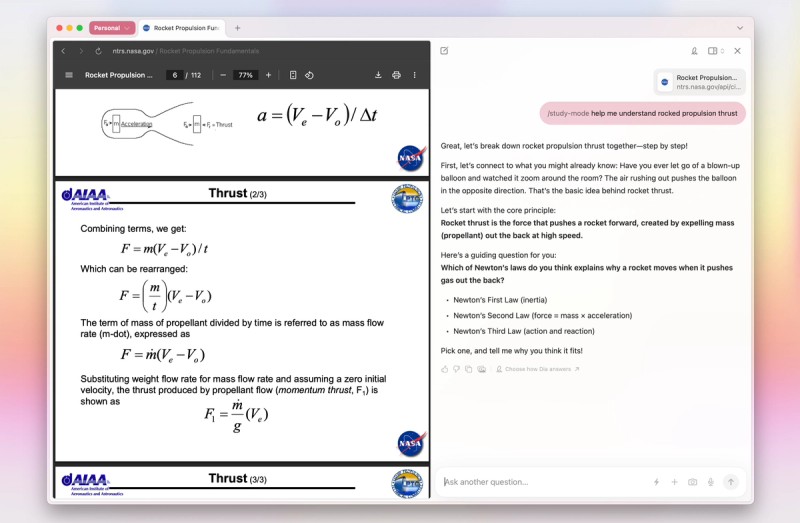Go back to the previous page

coord(63,51)
